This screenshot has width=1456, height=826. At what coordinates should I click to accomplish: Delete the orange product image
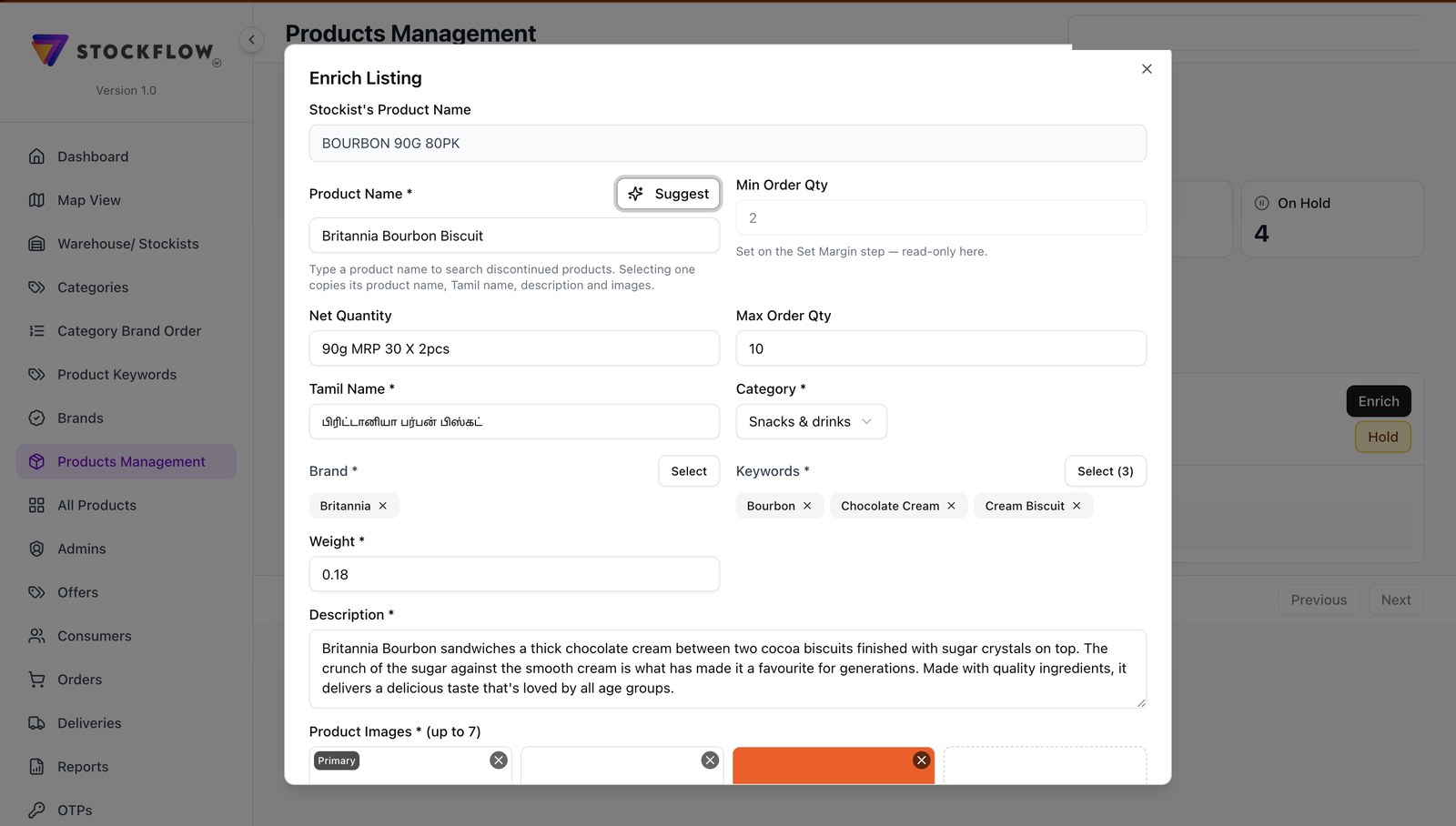[x=922, y=761]
